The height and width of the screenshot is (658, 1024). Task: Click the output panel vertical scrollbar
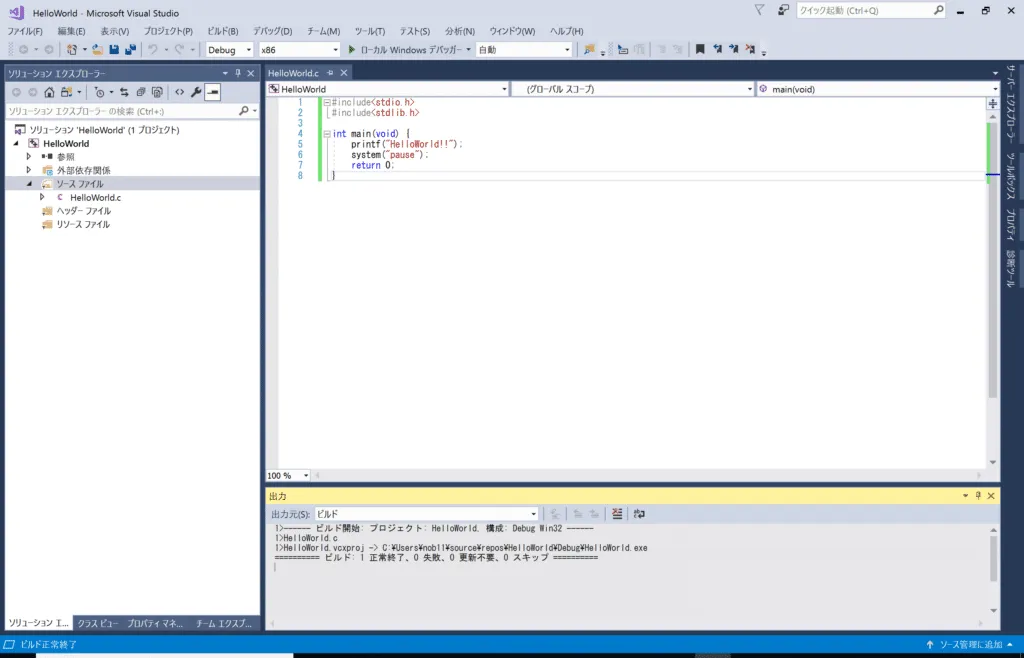click(x=993, y=558)
